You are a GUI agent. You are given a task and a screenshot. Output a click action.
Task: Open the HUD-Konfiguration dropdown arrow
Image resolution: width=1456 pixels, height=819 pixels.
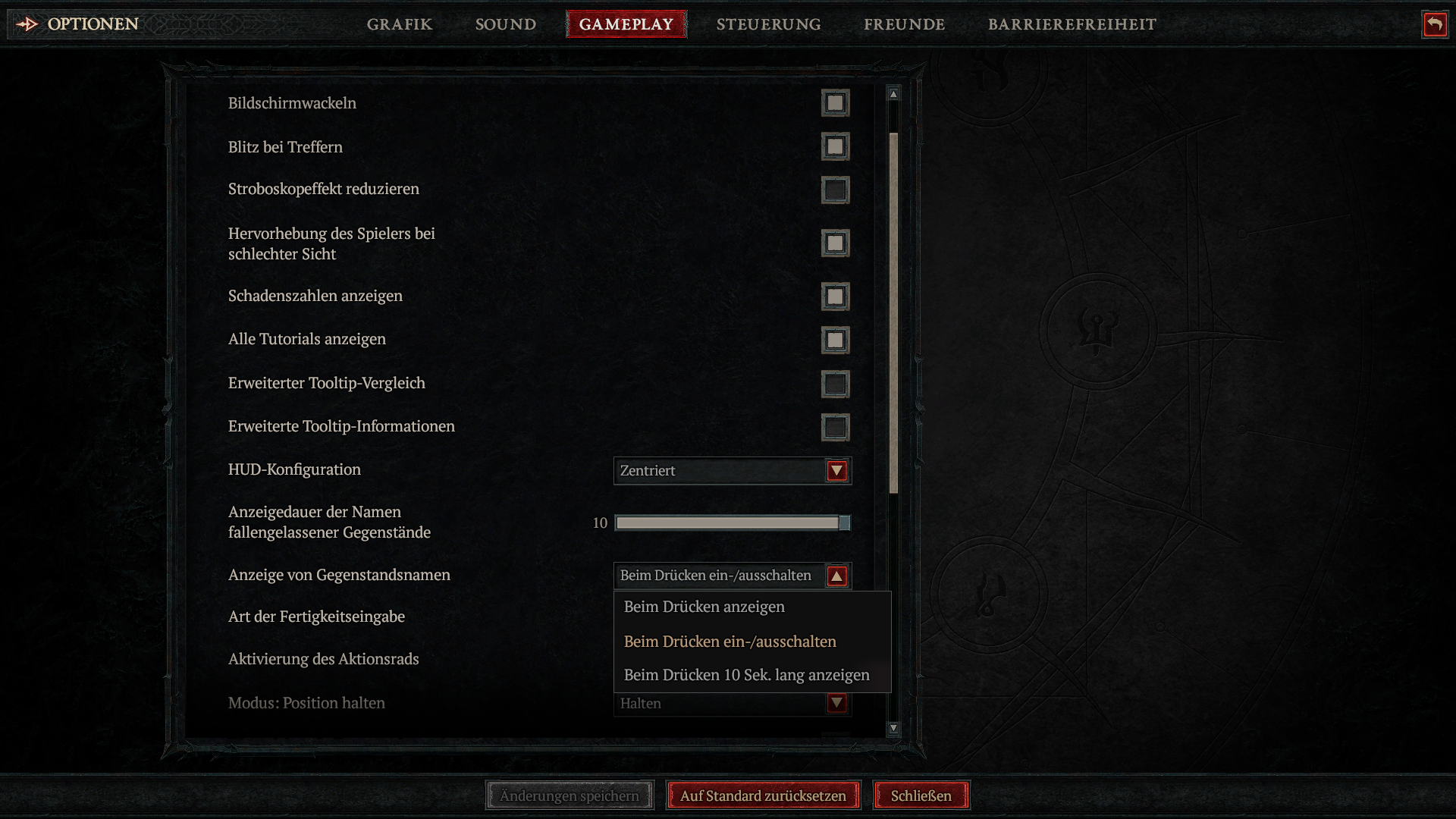[x=836, y=471]
